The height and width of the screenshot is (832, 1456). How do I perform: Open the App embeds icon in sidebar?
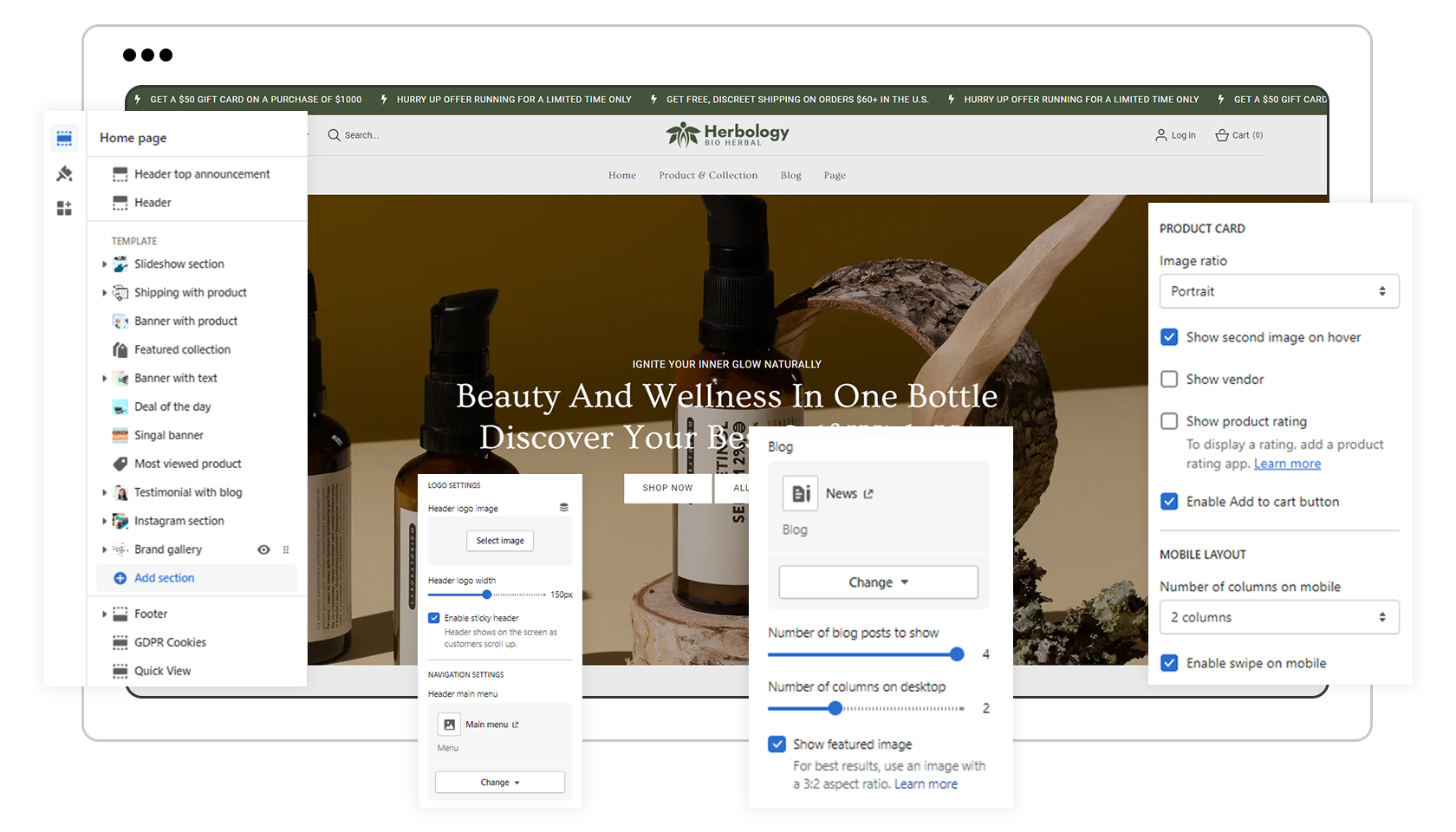coord(64,208)
